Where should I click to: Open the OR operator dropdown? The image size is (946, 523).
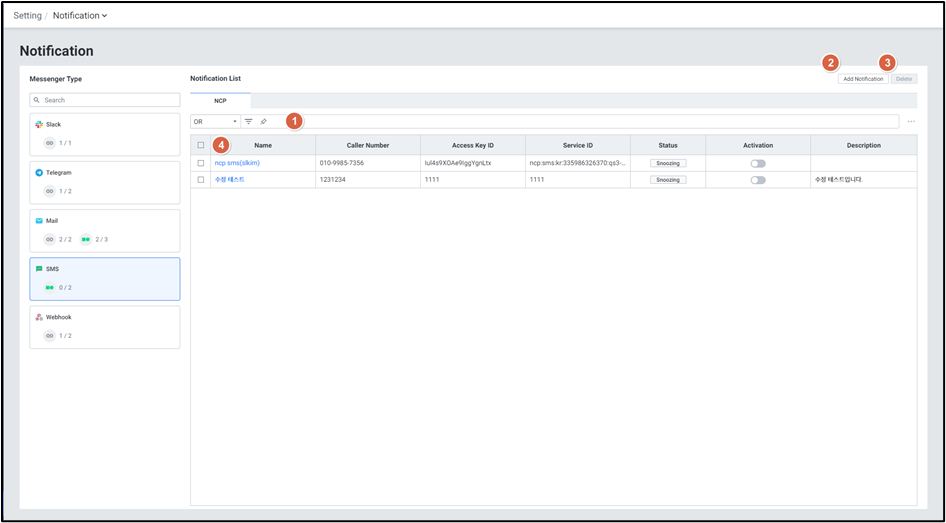coord(215,121)
